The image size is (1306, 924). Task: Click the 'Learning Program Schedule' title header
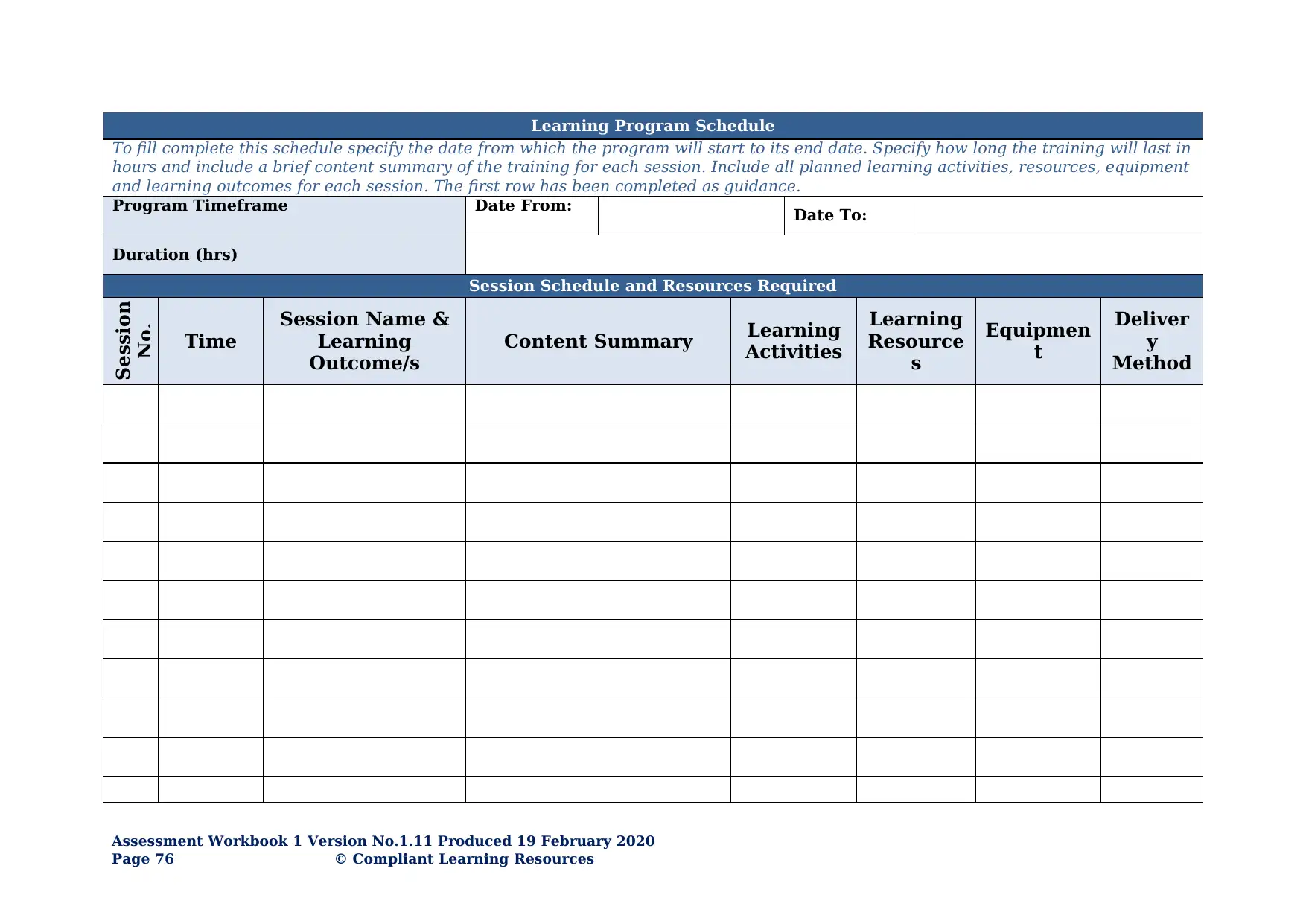coord(652,126)
